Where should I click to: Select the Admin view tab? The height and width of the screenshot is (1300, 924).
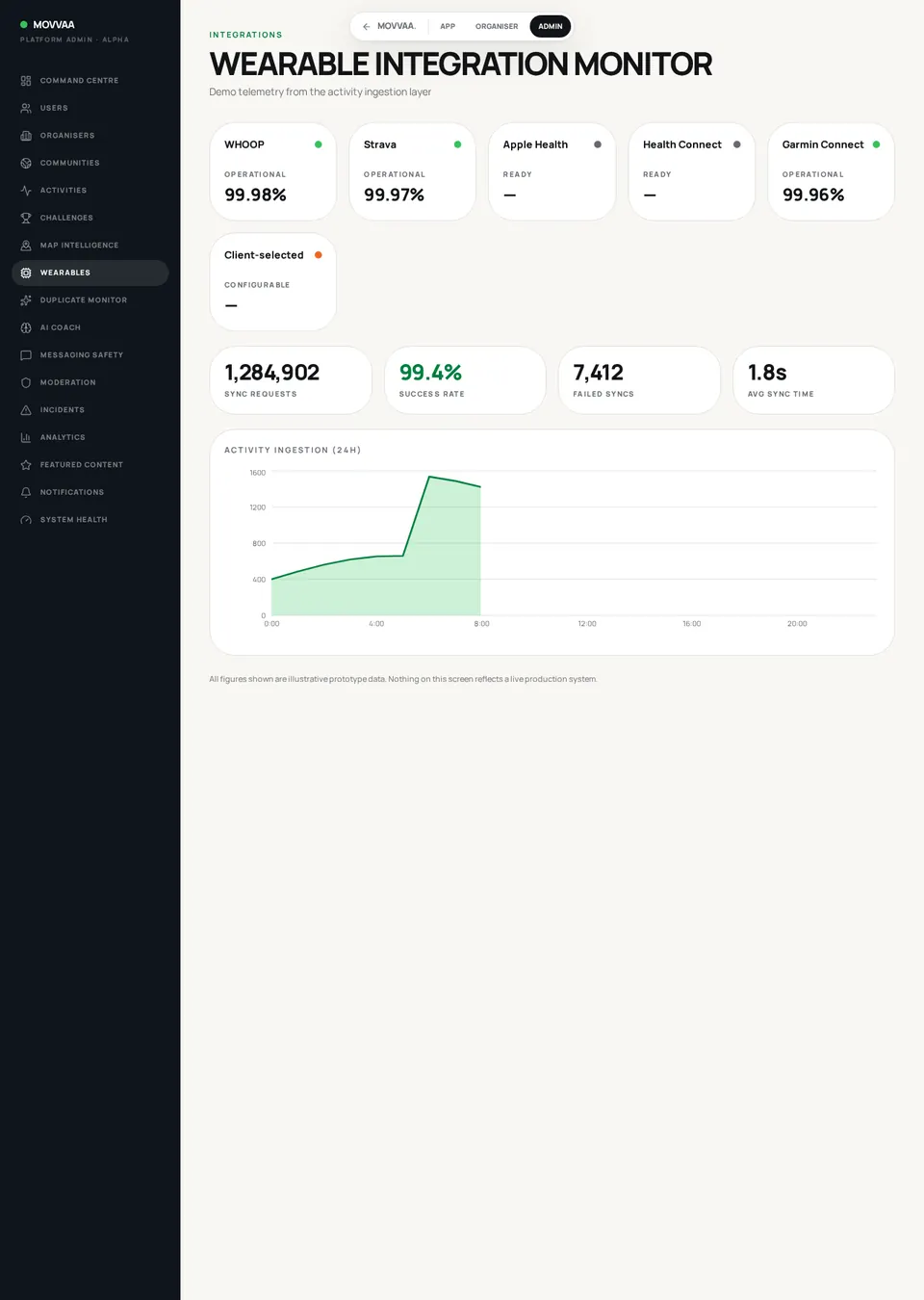[551, 26]
